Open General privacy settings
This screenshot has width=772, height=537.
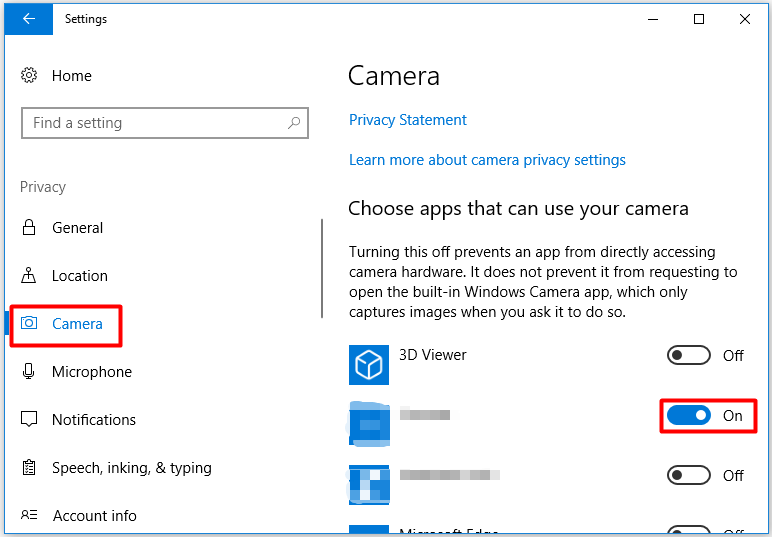77,228
